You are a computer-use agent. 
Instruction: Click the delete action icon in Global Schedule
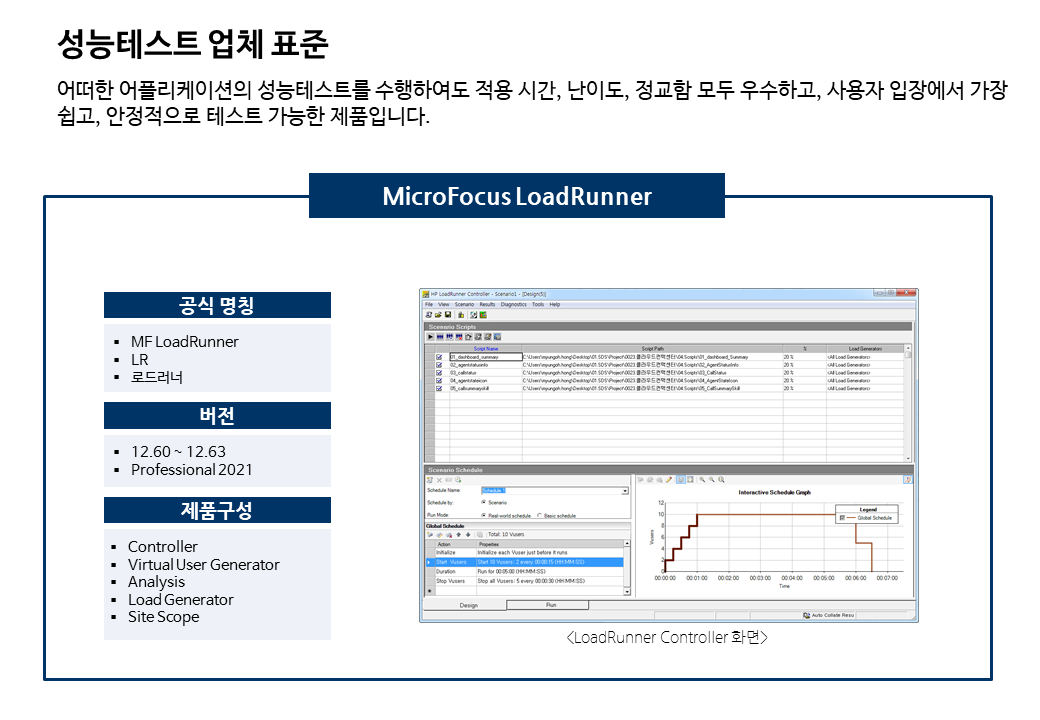pyautogui.click(x=449, y=534)
